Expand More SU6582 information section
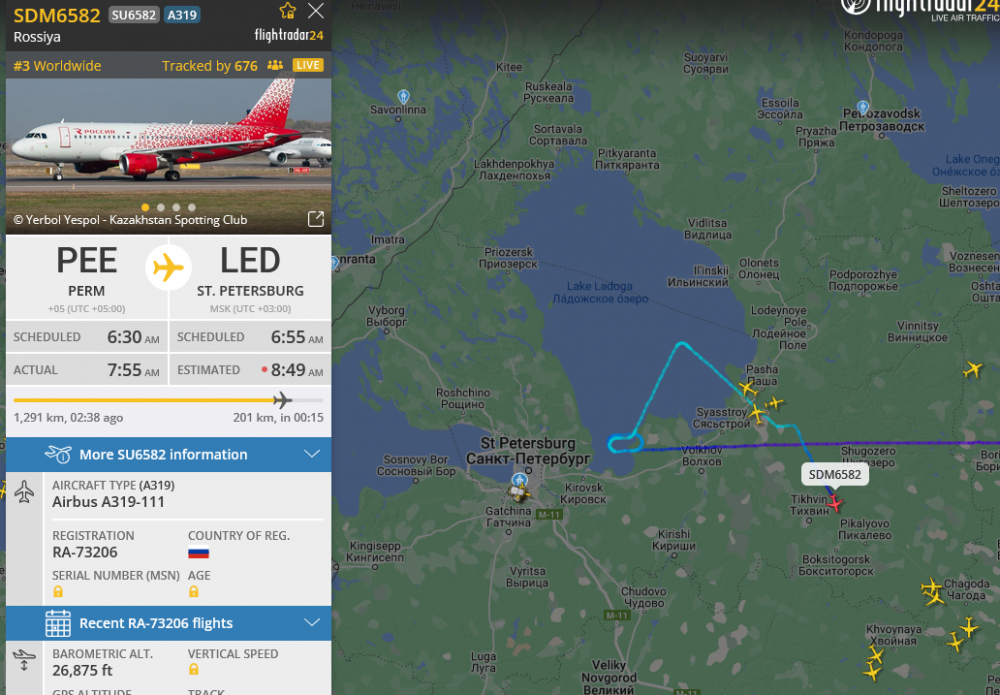1000x695 pixels. (168, 455)
